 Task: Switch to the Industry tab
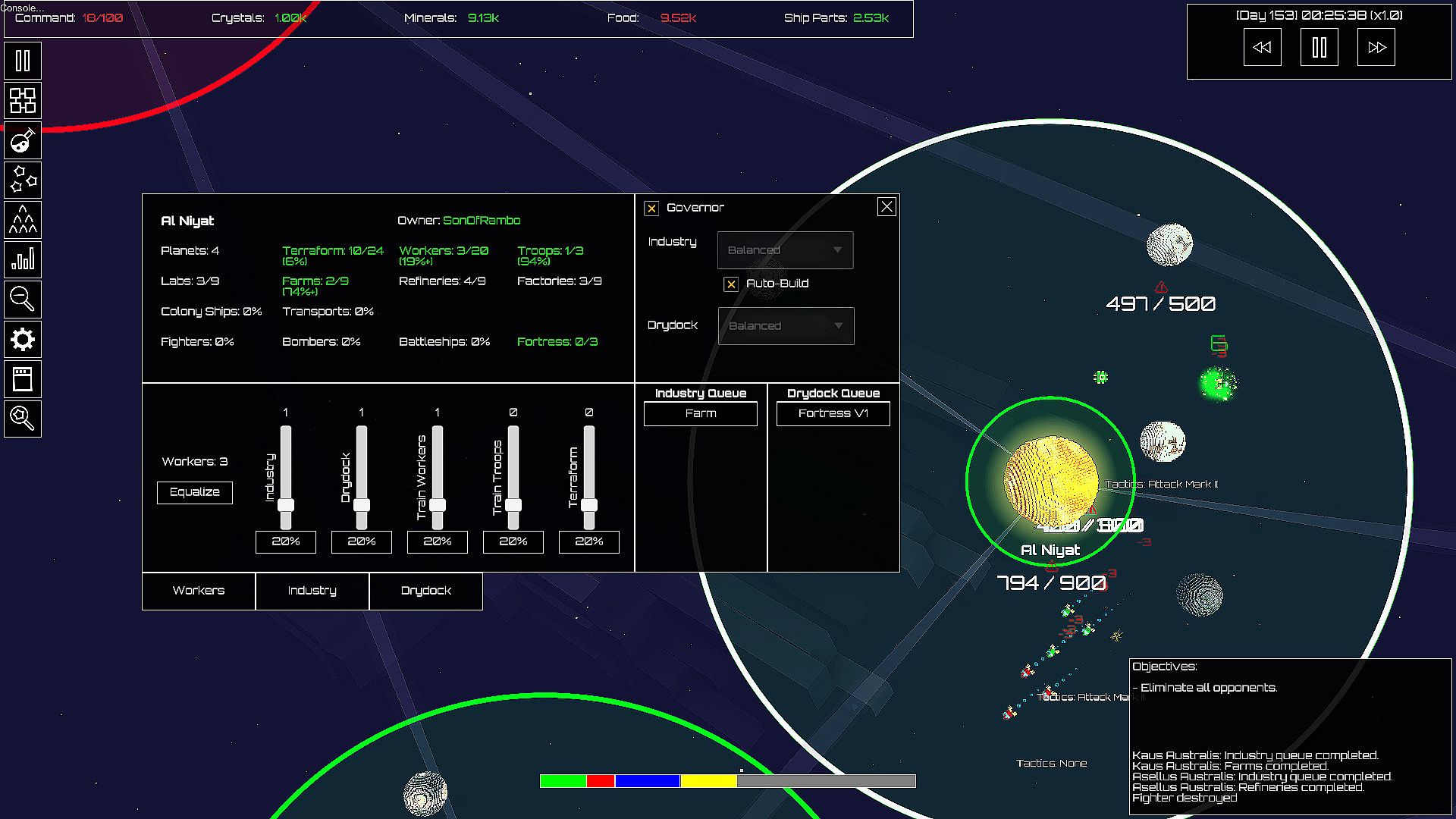click(x=312, y=591)
